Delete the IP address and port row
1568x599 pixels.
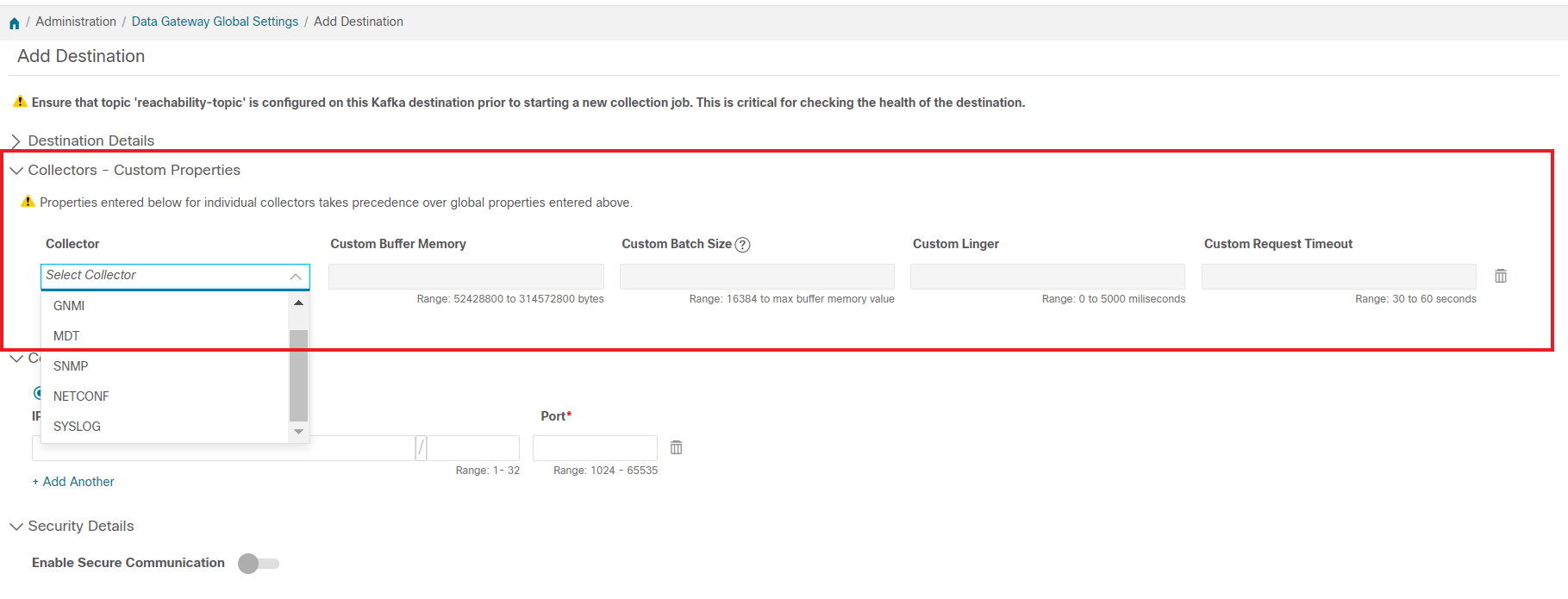(x=677, y=448)
